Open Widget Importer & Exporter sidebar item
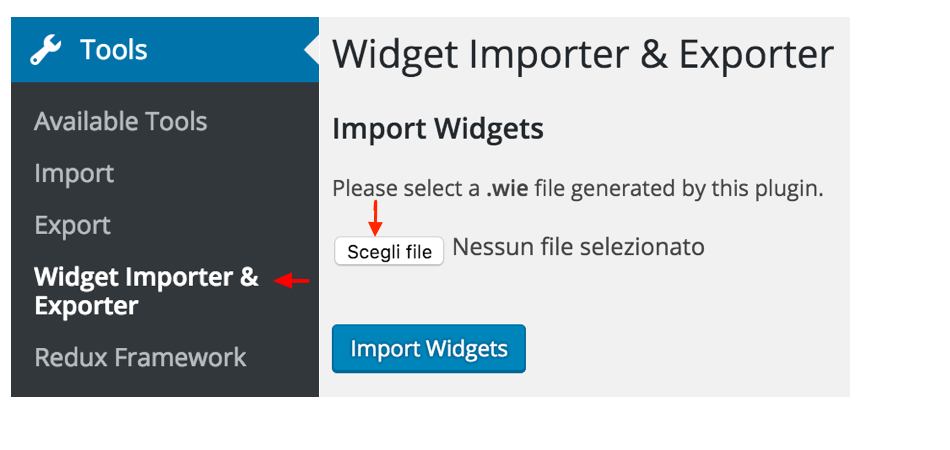 click(x=147, y=291)
